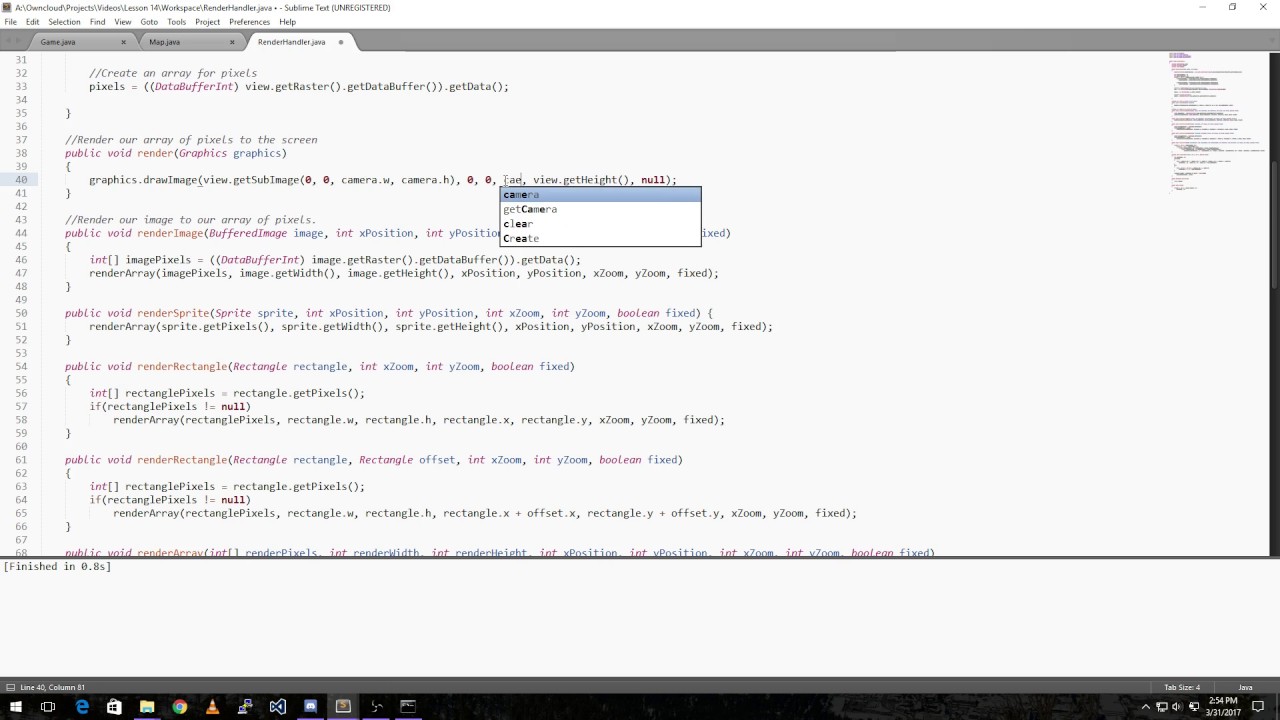This screenshot has height=720, width=1280.
Task: Click the 'Line 40, Column 81' status text
Action: [52, 687]
